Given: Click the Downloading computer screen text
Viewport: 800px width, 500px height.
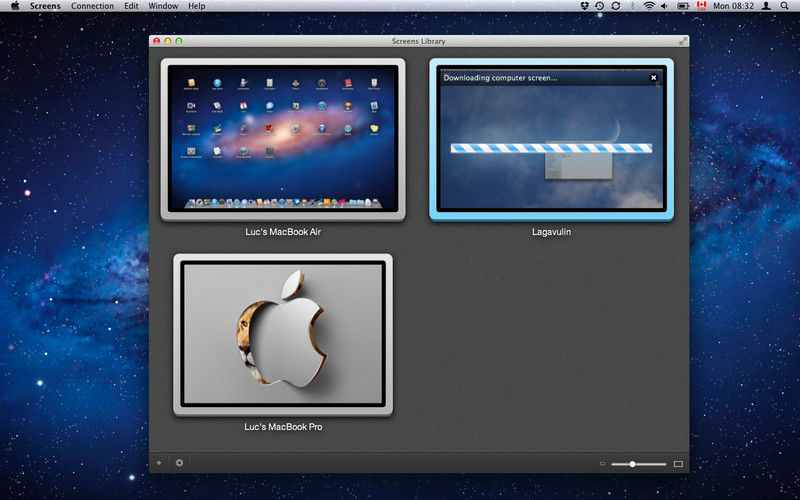Looking at the screenshot, I should [x=501, y=78].
